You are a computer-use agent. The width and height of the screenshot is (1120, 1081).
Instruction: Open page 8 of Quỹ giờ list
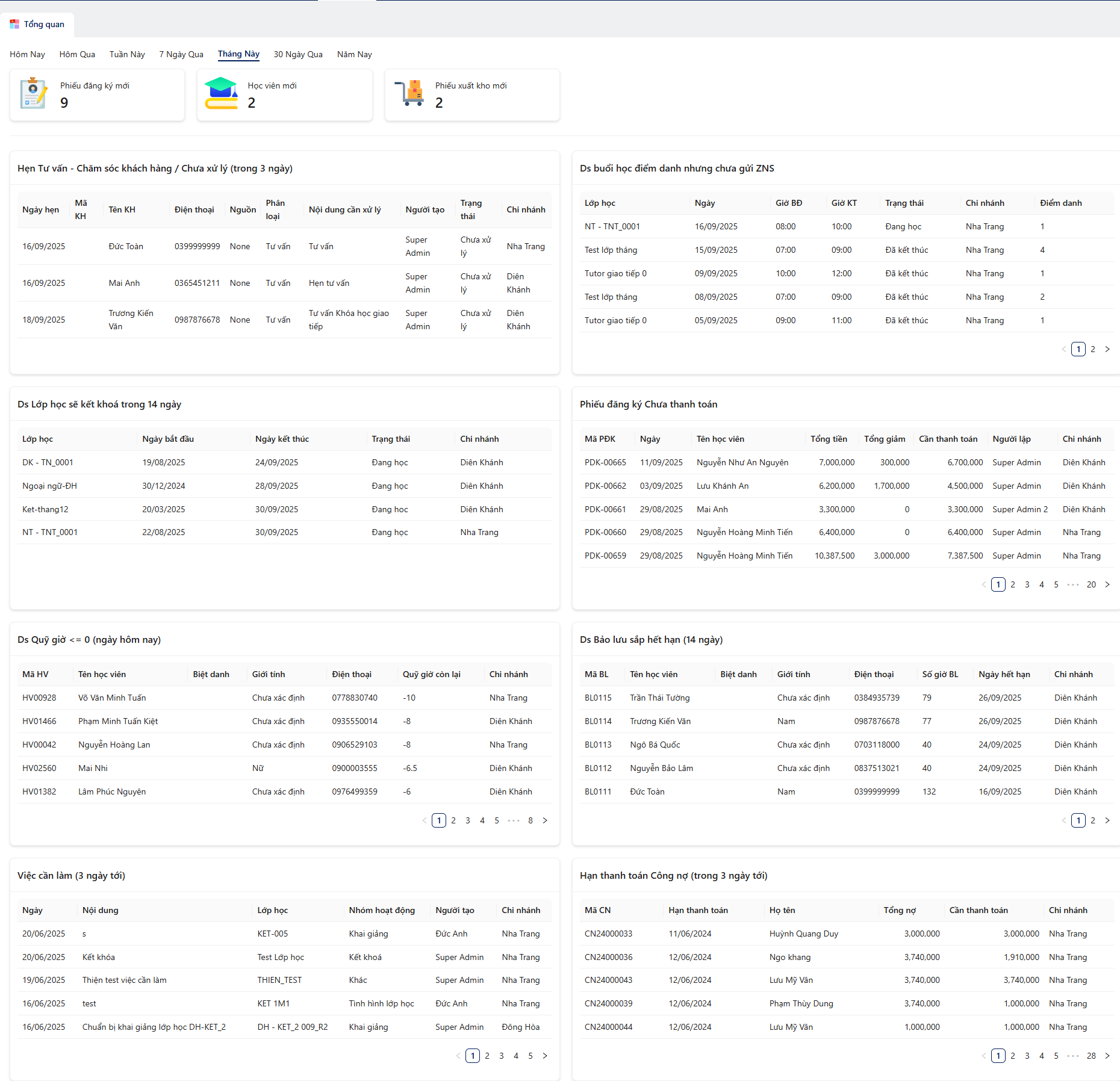click(530, 820)
